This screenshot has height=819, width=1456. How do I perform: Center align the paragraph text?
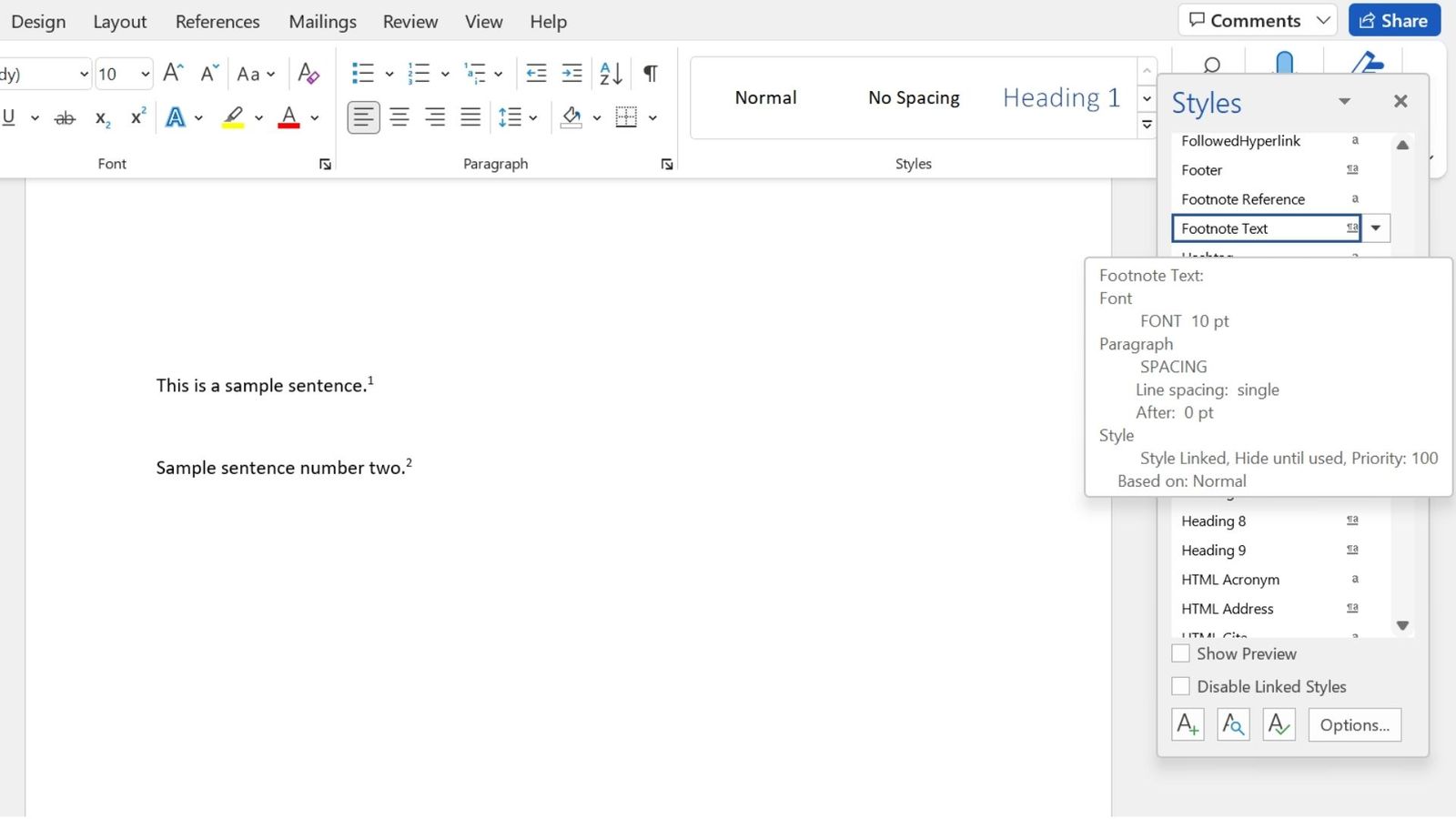[399, 117]
